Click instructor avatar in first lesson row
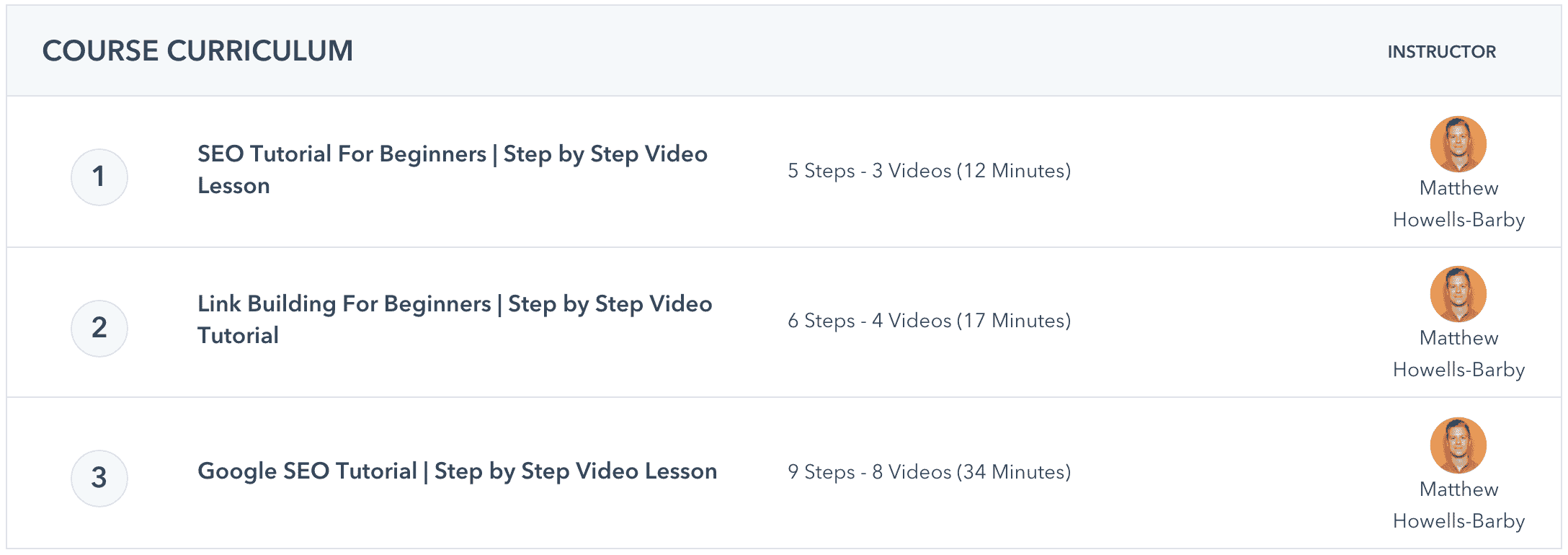This screenshot has height=555, width=1568. click(x=1458, y=144)
